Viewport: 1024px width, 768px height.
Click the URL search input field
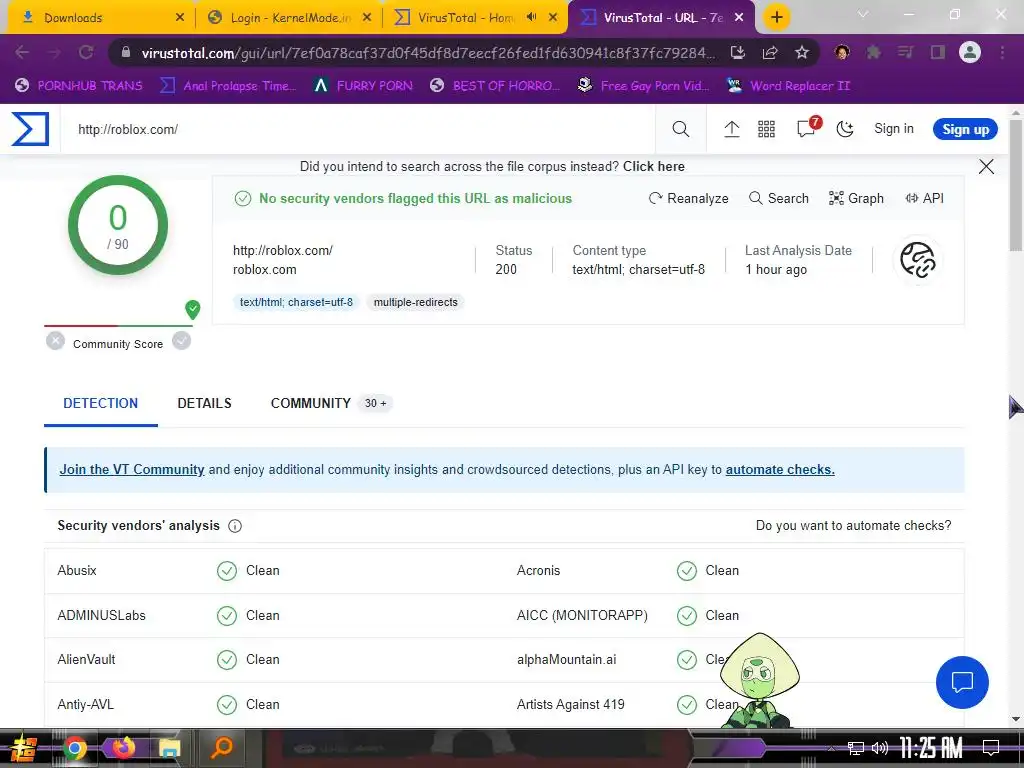(357, 129)
